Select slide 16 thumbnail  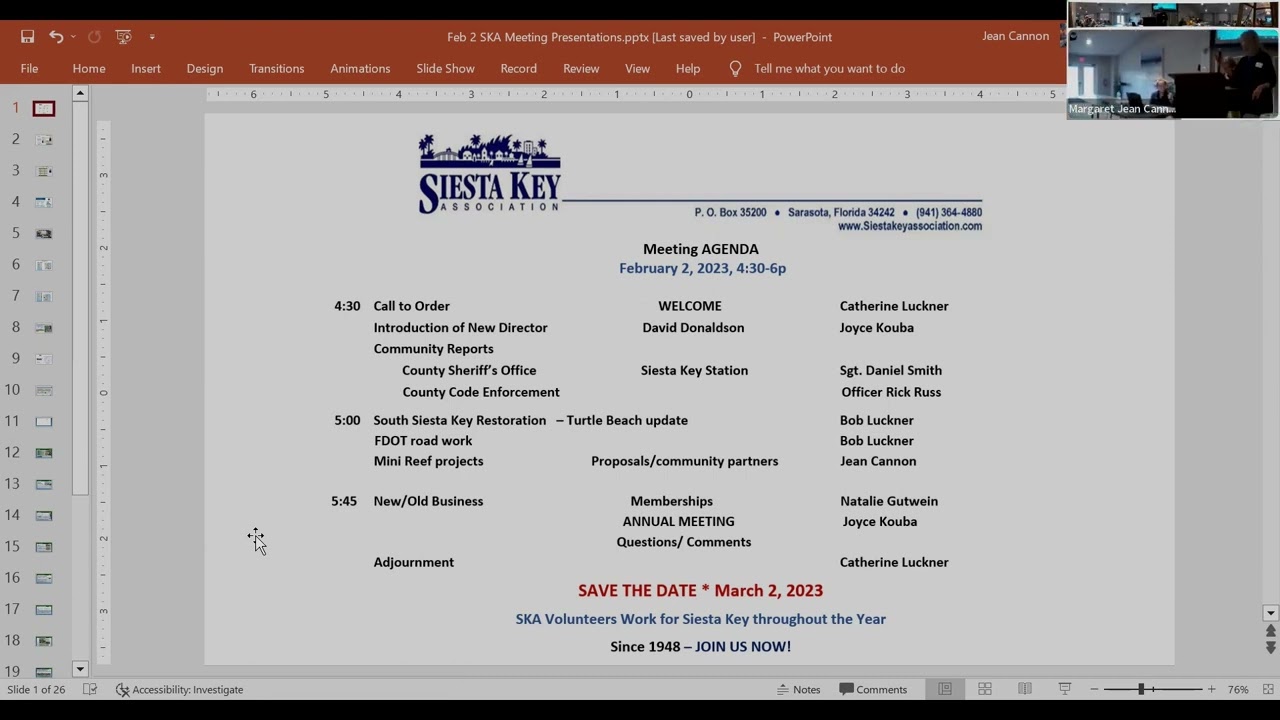click(x=44, y=578)
